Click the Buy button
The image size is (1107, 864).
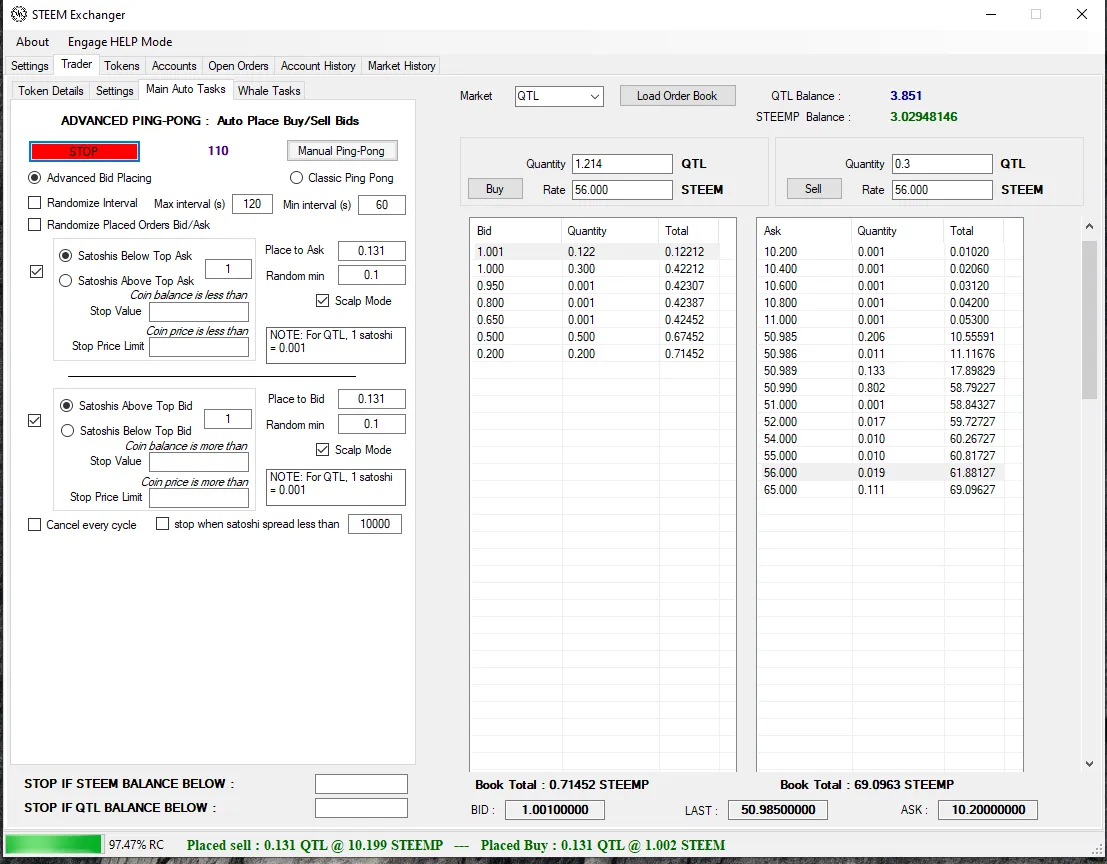point(495,189)
